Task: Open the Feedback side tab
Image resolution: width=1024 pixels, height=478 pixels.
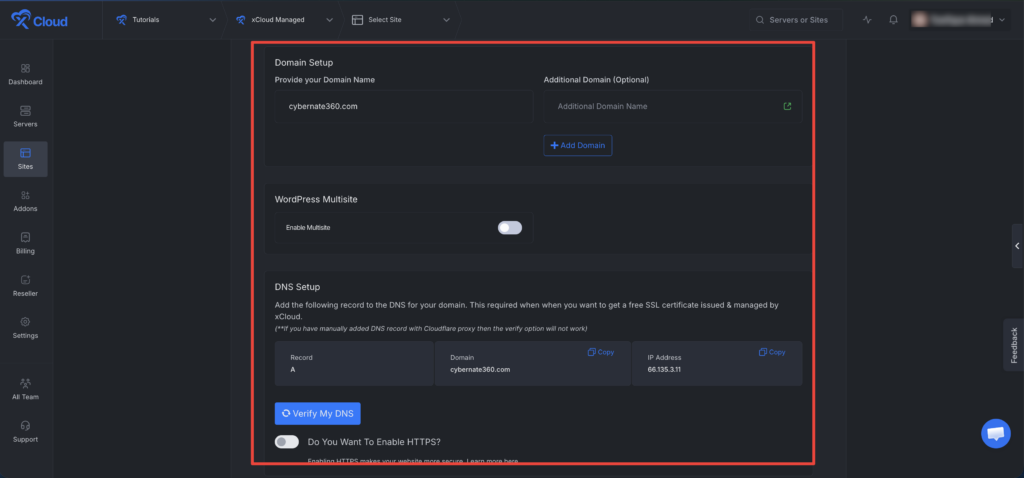Action: [x=1014, y=345]
